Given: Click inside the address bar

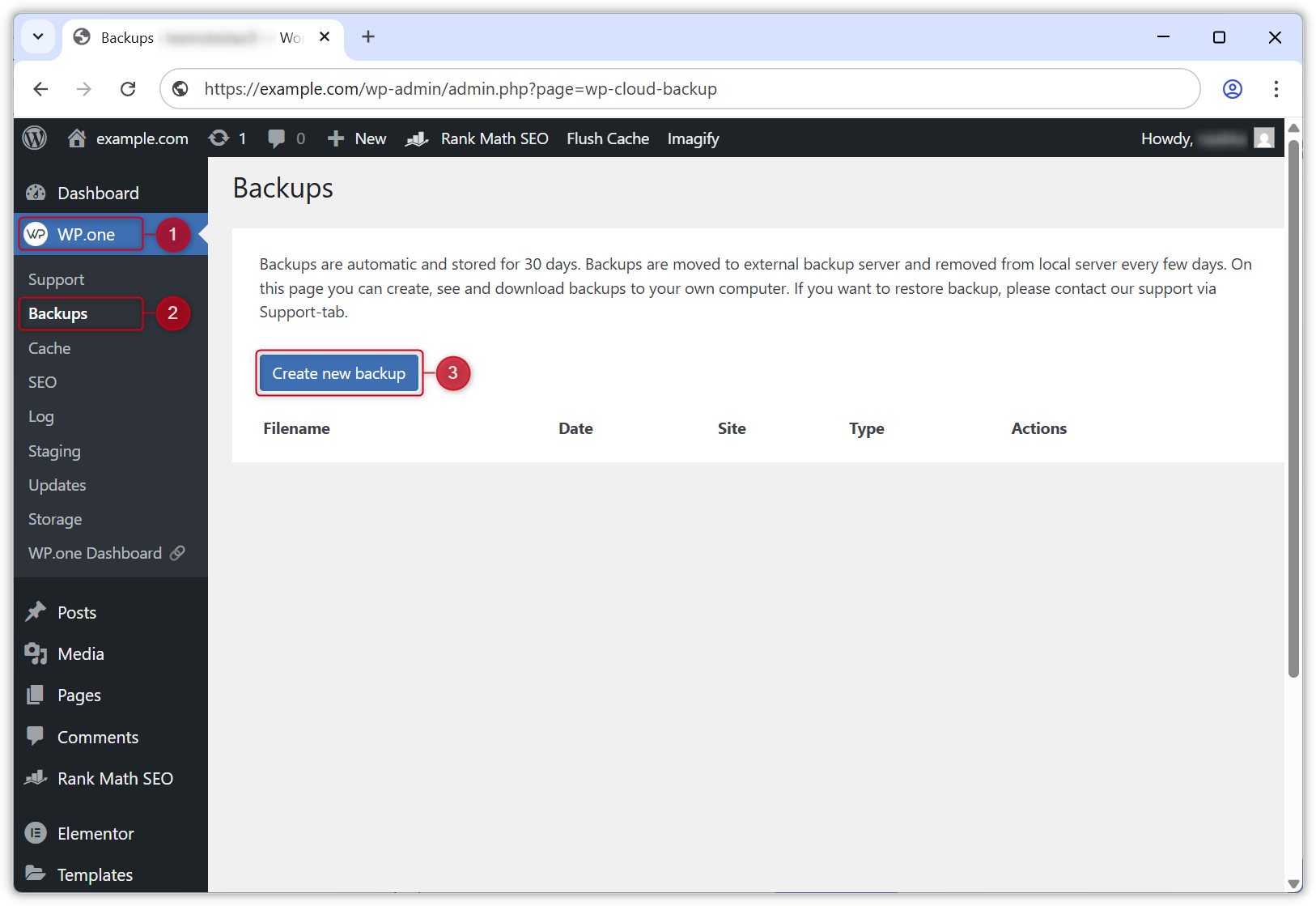Looking at the screenshot, I should (567, 89).
